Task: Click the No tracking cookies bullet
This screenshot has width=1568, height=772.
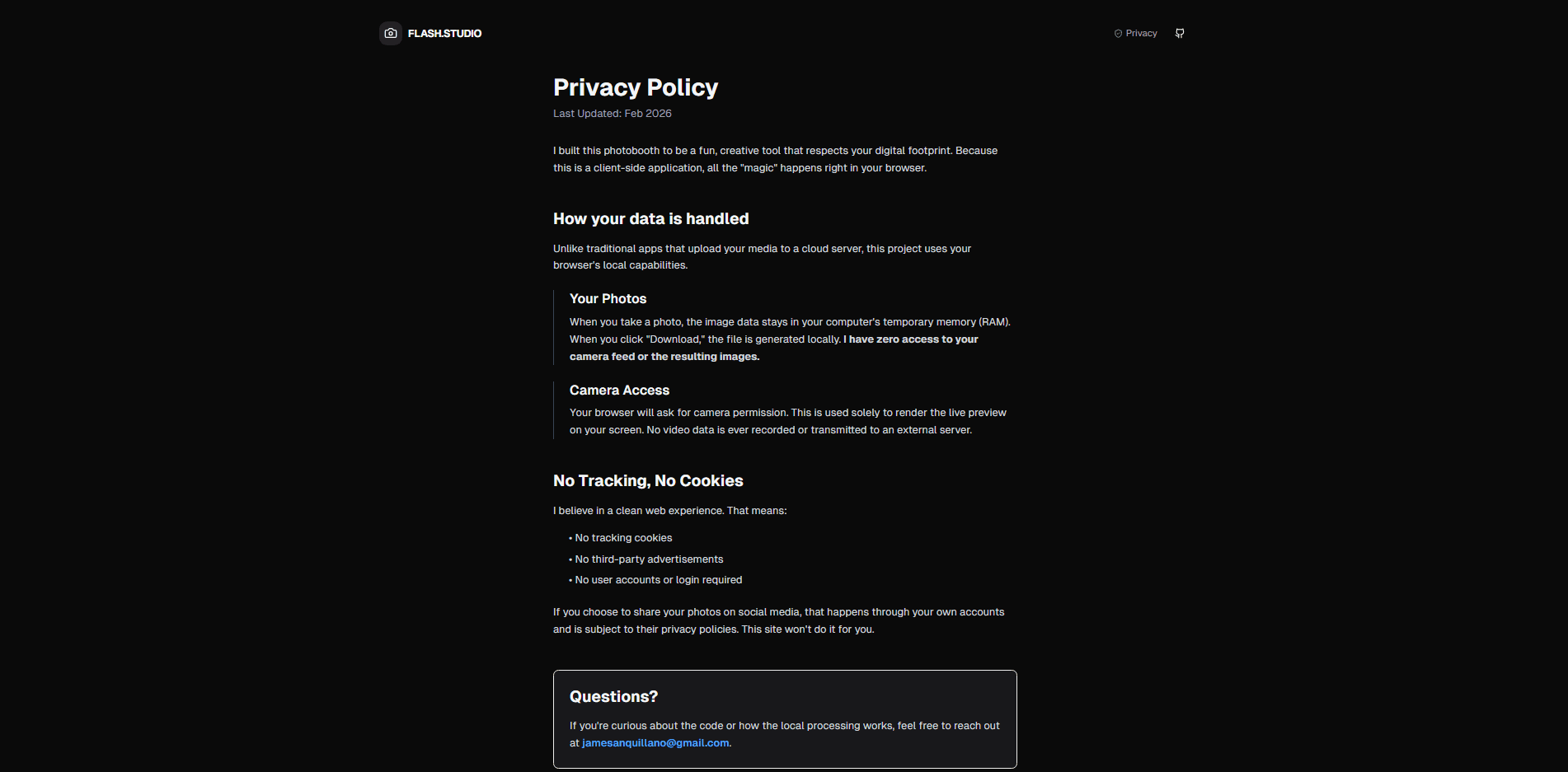Action: (623, 538)
